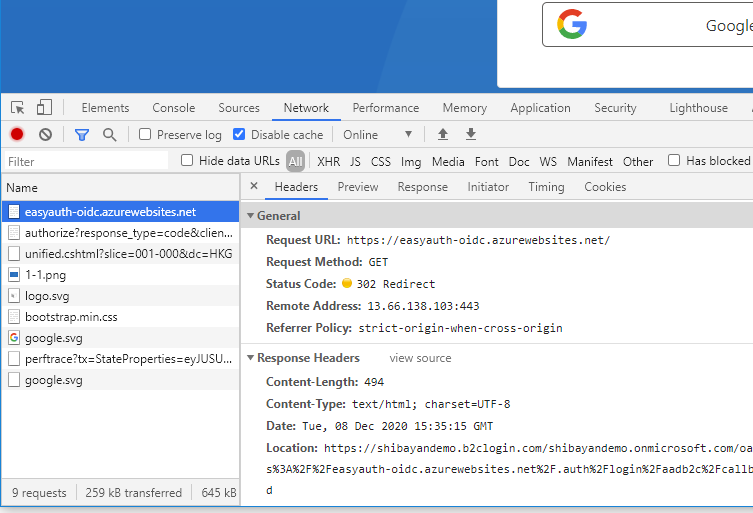Filter requests by Font

(486, 161)
